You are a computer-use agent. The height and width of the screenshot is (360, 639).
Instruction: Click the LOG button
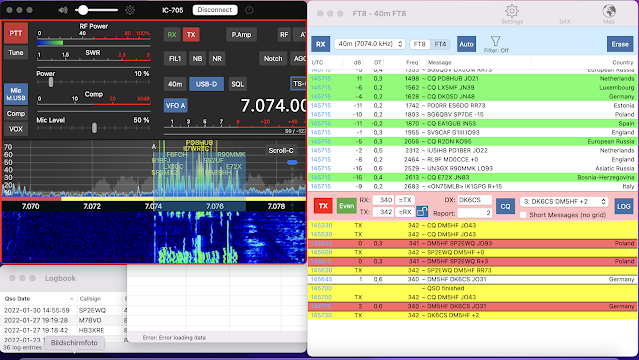[624, 206]
